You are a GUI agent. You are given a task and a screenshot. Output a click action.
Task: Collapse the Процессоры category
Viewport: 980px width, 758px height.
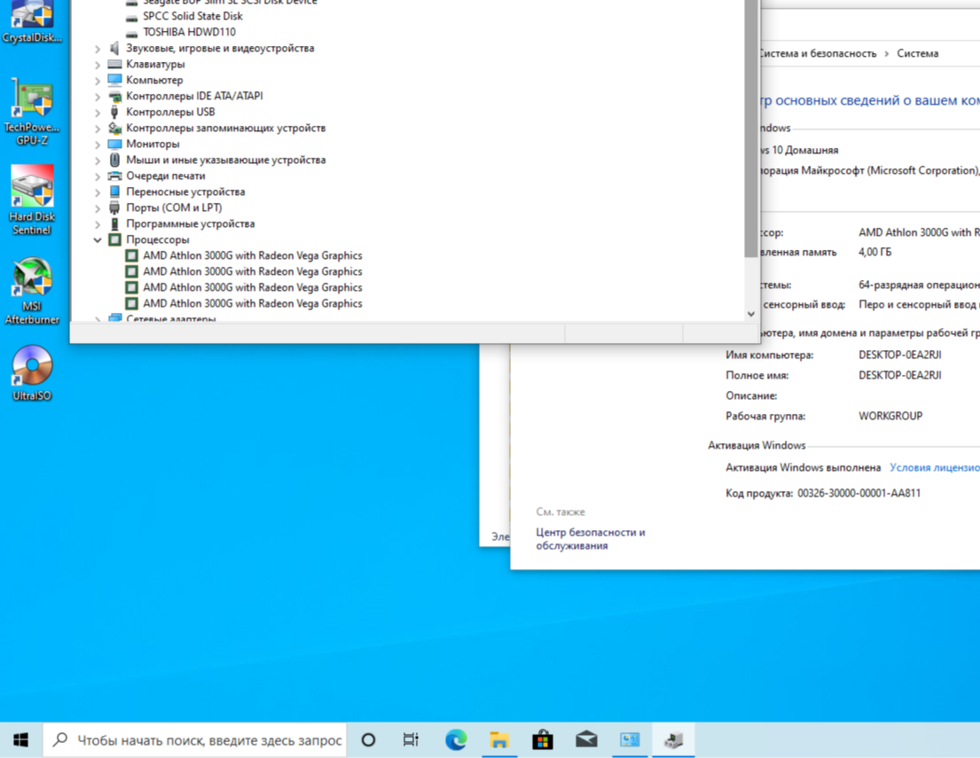pos(98,240)
